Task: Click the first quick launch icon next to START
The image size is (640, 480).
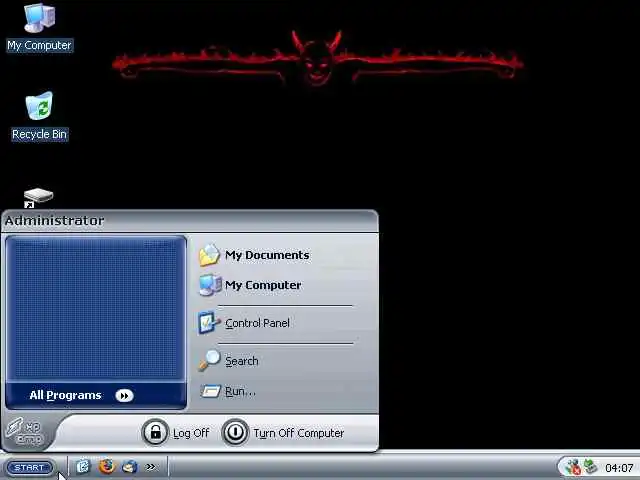Action: tap(83, 467)
